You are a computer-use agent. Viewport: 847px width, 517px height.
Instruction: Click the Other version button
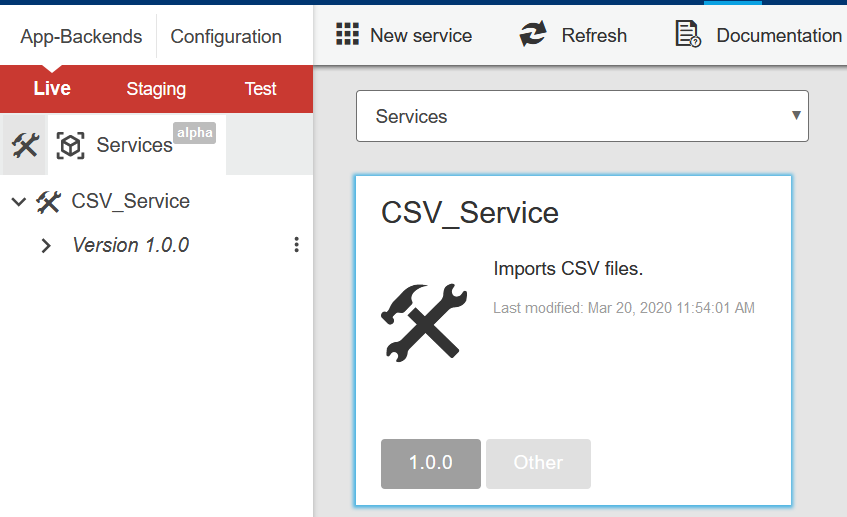click(538, 464)
